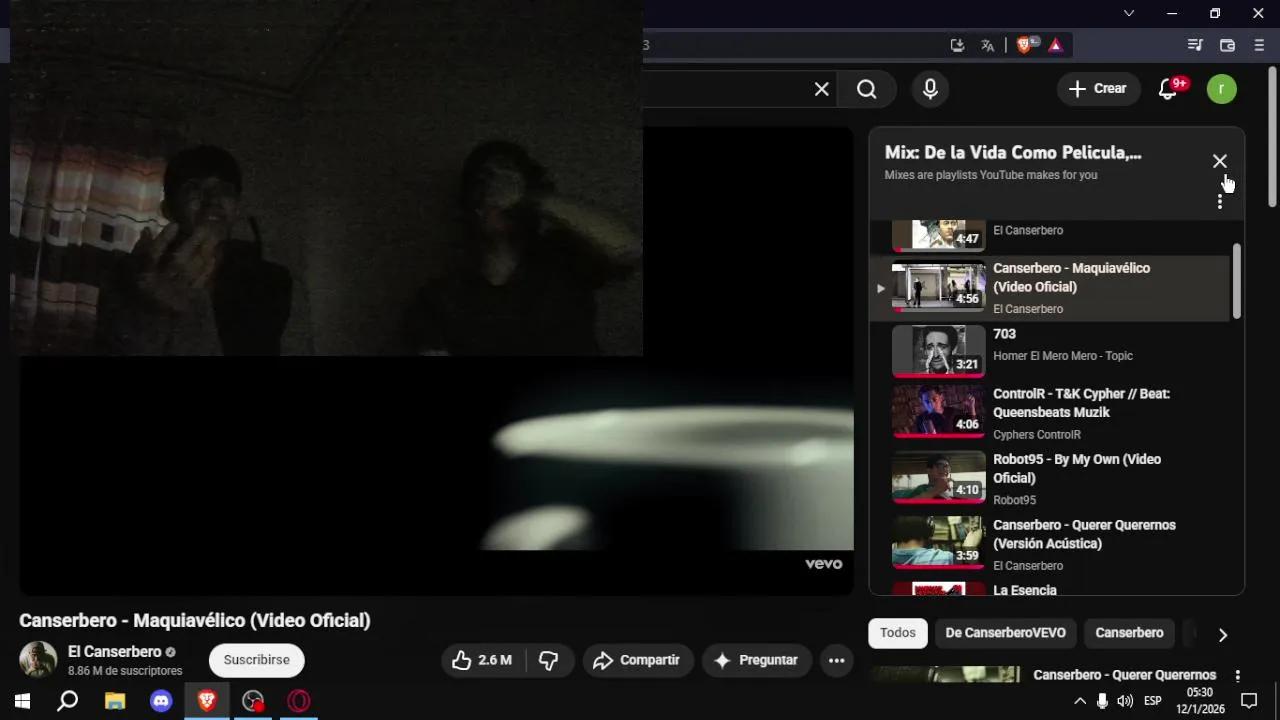Start voice search with the microphone icon
This screenshot has height=720, width=1280.
[x=930, y=89]
